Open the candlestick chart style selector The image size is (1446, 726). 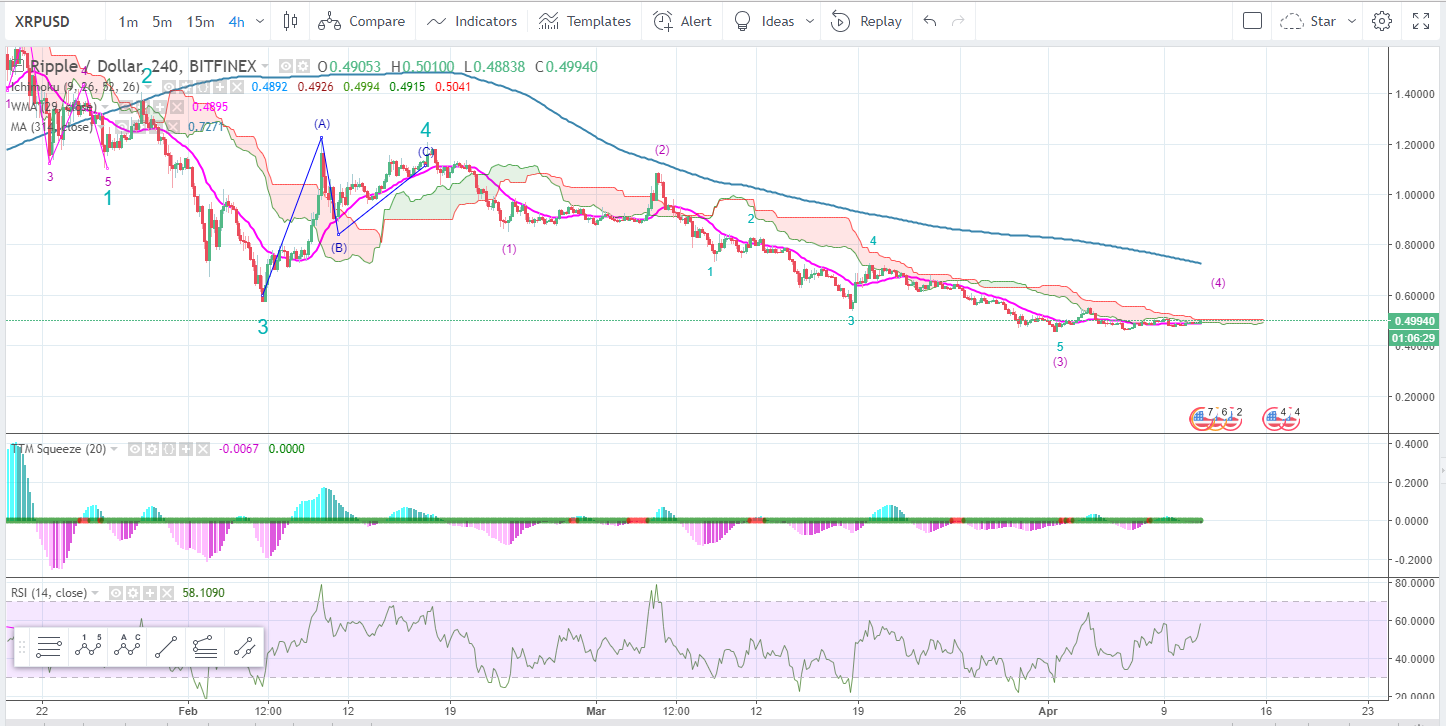pyautogui.click(x=291, y=21)
